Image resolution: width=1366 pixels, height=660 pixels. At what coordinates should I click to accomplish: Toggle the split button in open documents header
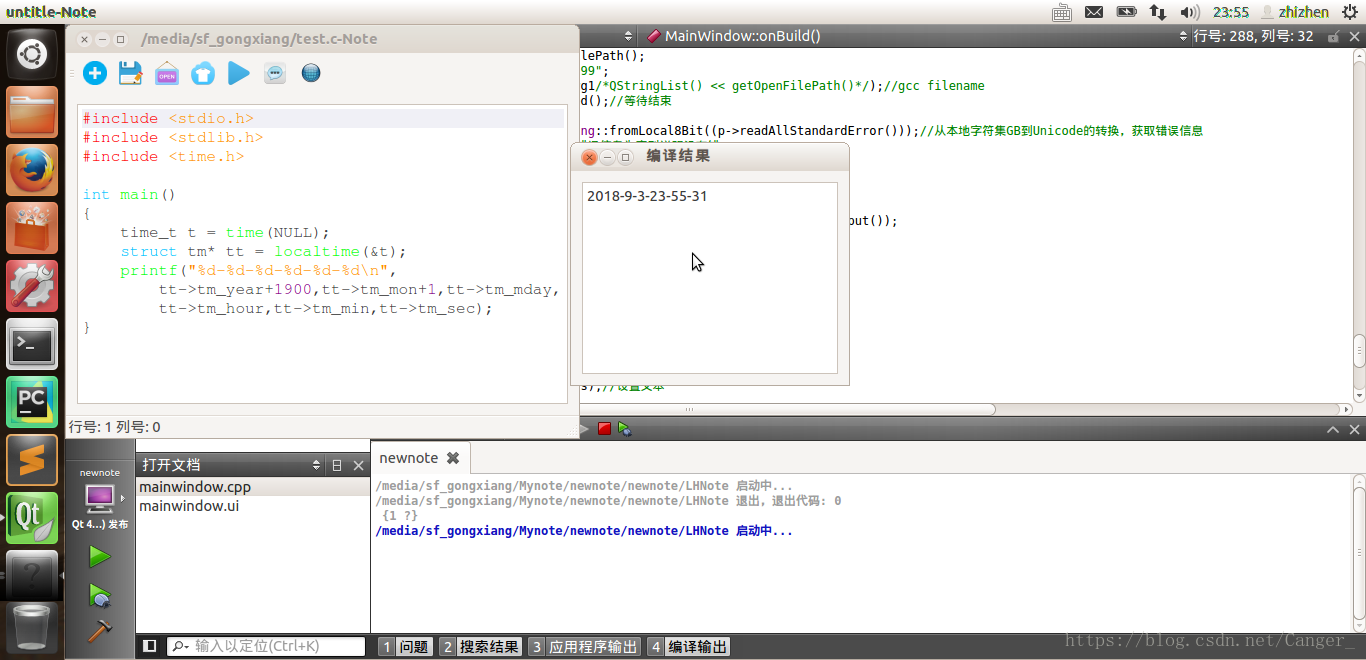(x=336, y=465)
